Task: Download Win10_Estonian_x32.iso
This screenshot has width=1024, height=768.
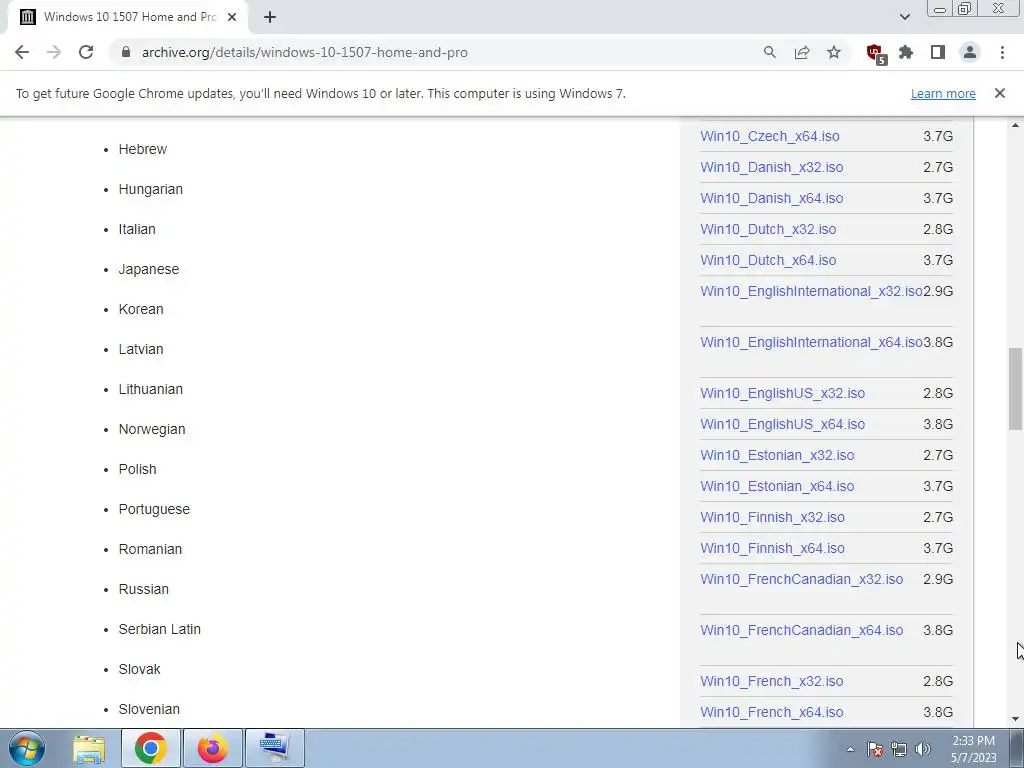Action: pos(777,455)
